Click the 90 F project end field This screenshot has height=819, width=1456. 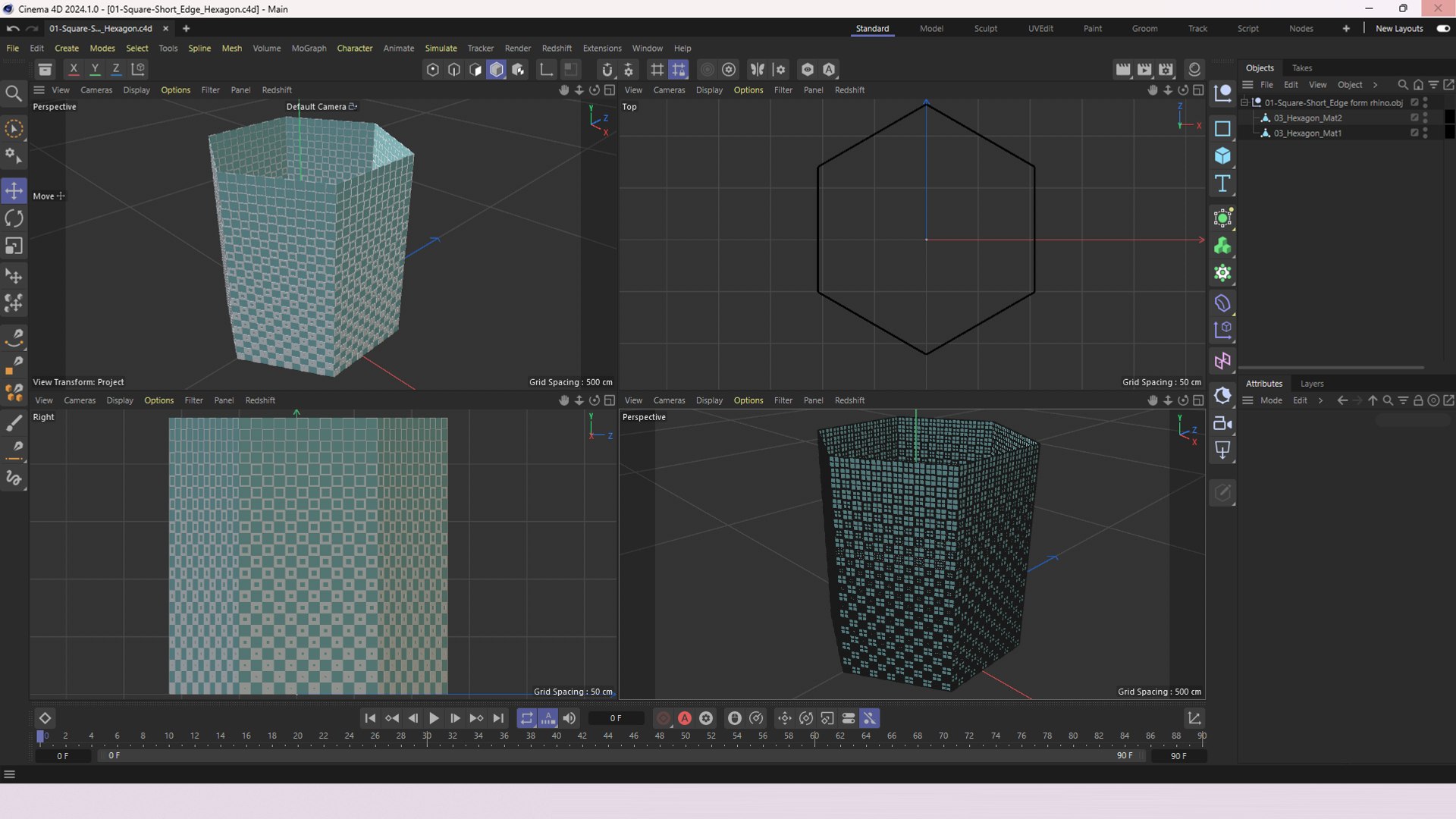(x=1178, y=756)
